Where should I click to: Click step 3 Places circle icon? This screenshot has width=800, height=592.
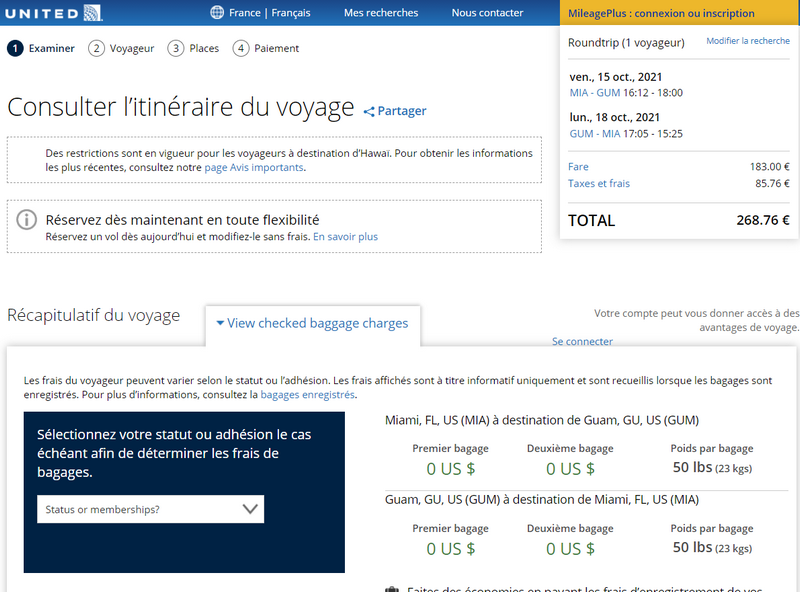coord(176,48)
